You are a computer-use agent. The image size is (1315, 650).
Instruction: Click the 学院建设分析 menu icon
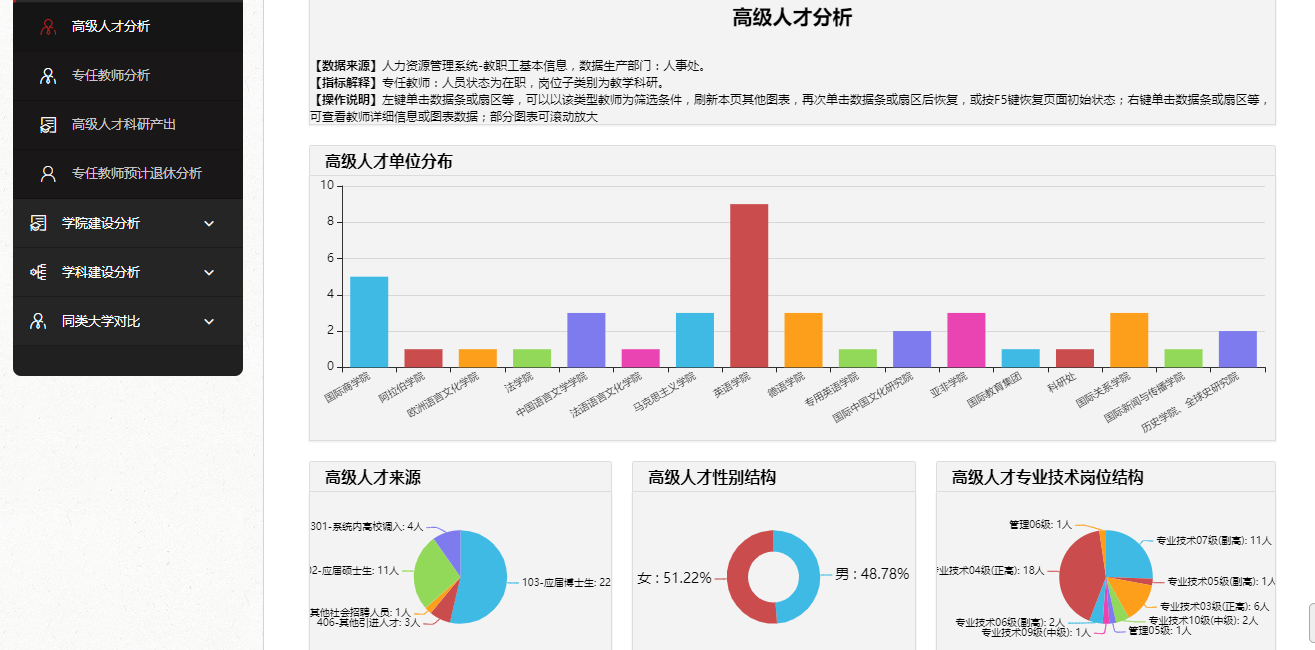[38, 223]
